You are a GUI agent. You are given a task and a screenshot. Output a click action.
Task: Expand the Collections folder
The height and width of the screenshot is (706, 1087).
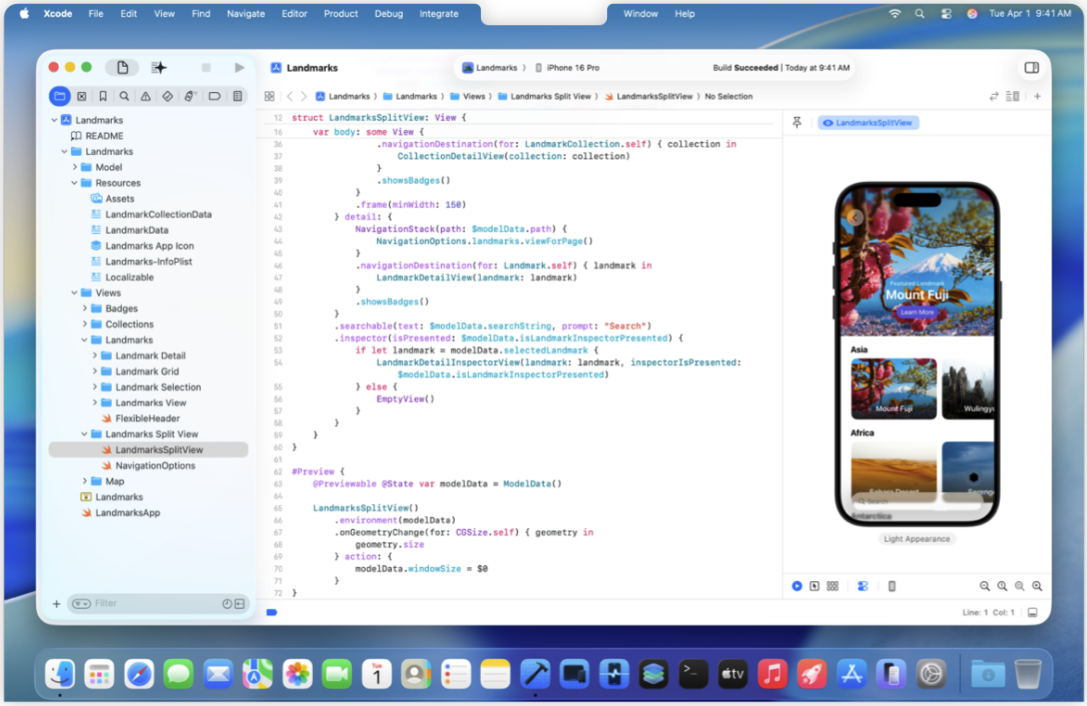click(x=85, y=324)
